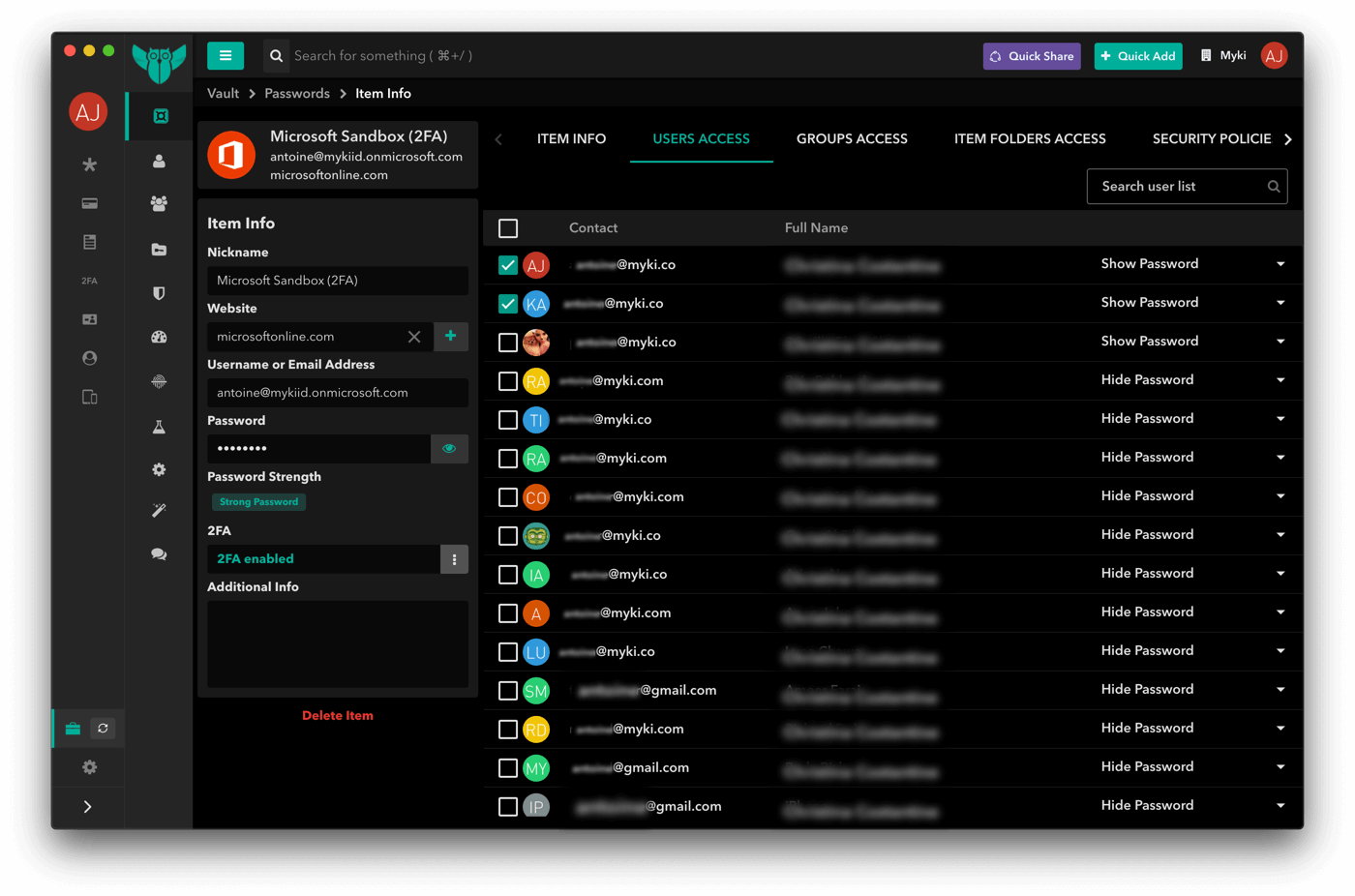Open the dashboard gauge icon in sidebar
The height and width of the screenshot is (896, 1355).
tap(159, 337)
